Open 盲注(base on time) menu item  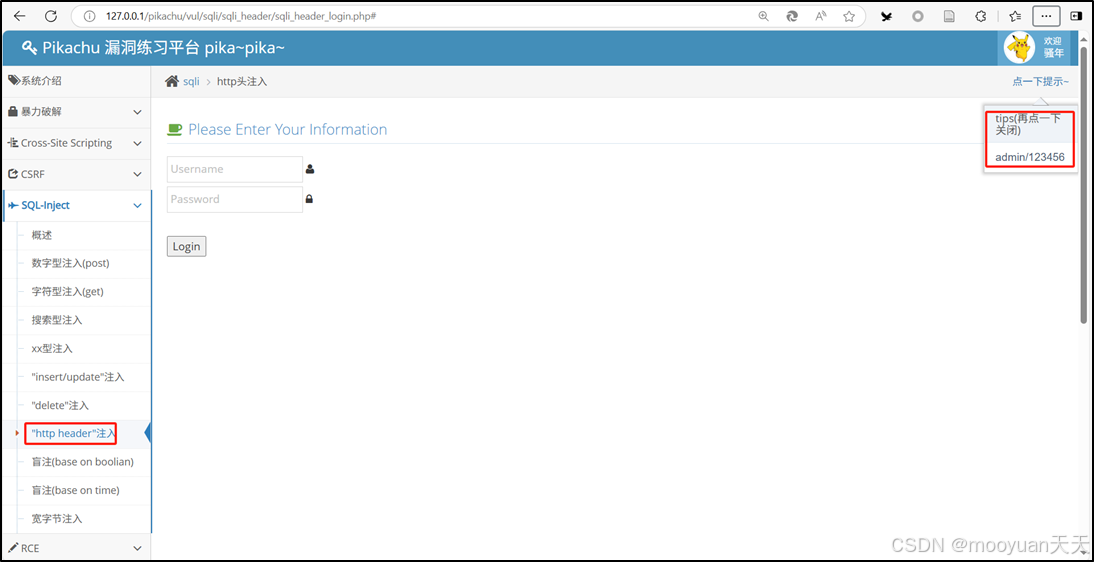click(75, 490)
